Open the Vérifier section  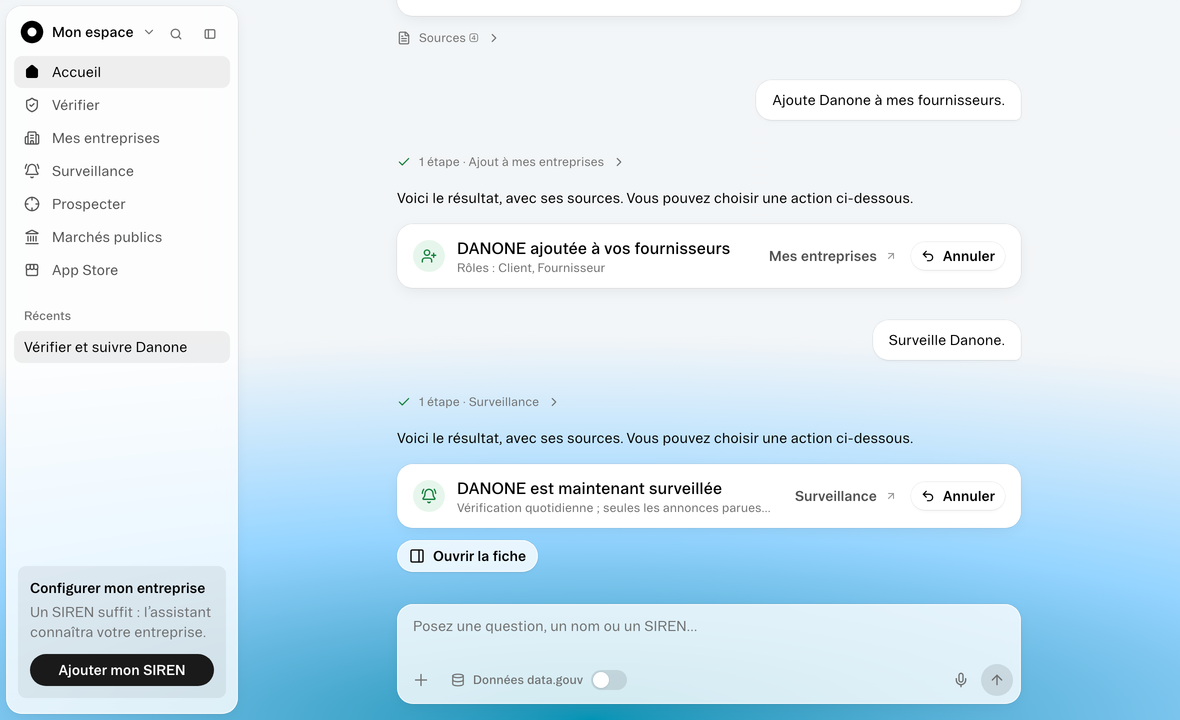[x=122, y=105]
